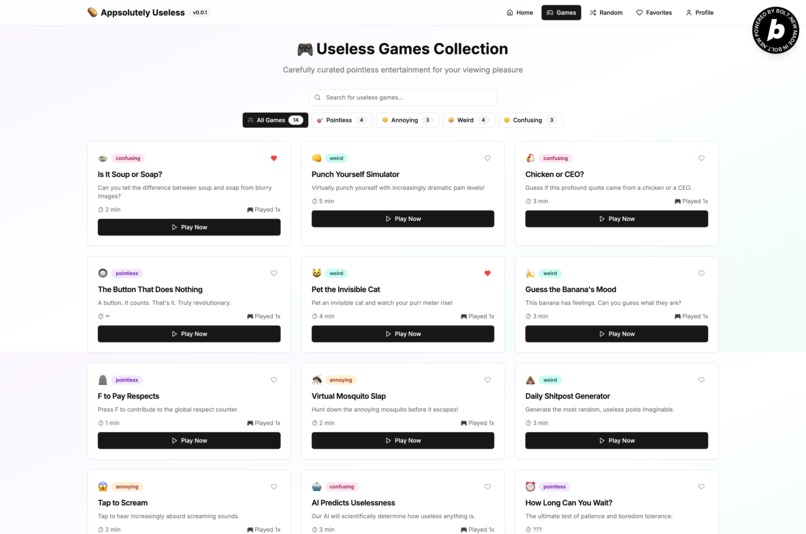Toggle heart icon on AI Predicts Uselessness
The image size is (806, 534).
pyautogui.click(x=487, y=487)
